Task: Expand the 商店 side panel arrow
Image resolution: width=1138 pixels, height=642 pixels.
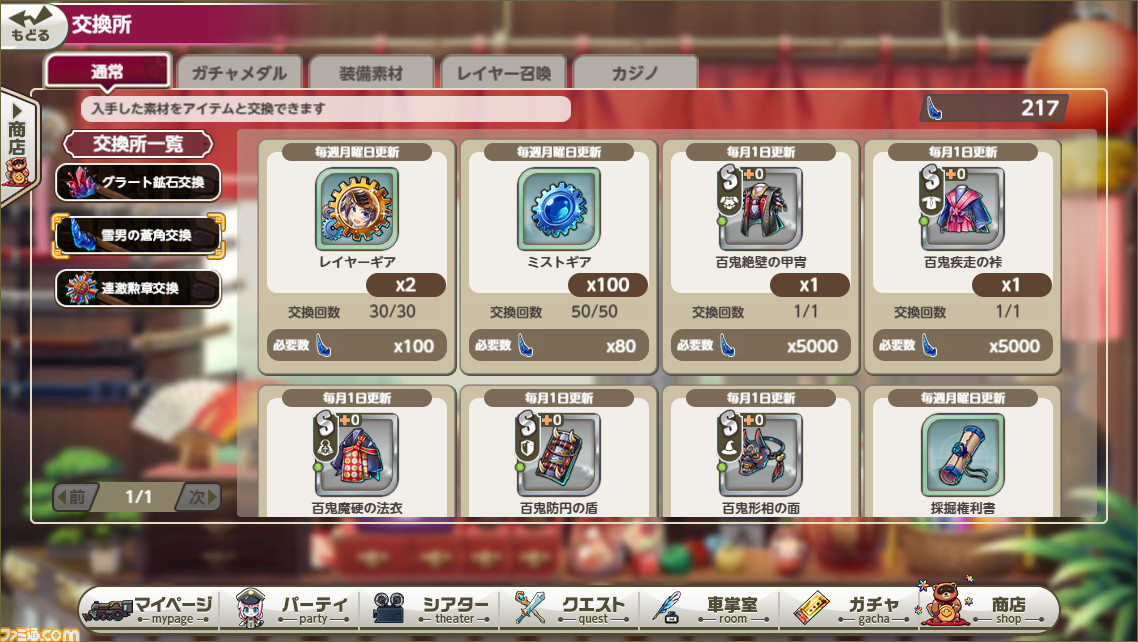Action: pyautogui.click(x=17, y=147)
